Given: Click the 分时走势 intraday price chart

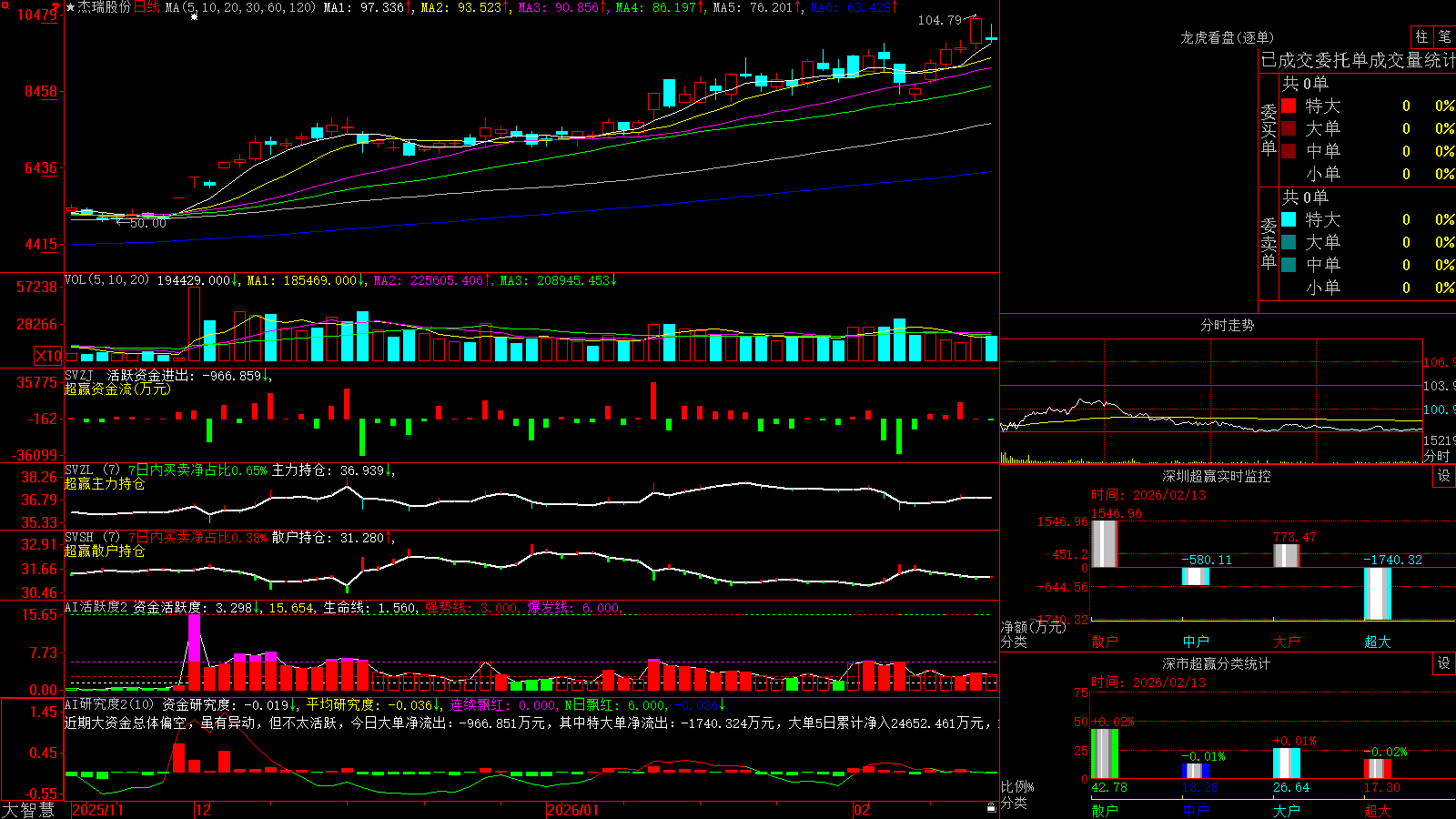Looking at the screenshot, I should 1211,400.
